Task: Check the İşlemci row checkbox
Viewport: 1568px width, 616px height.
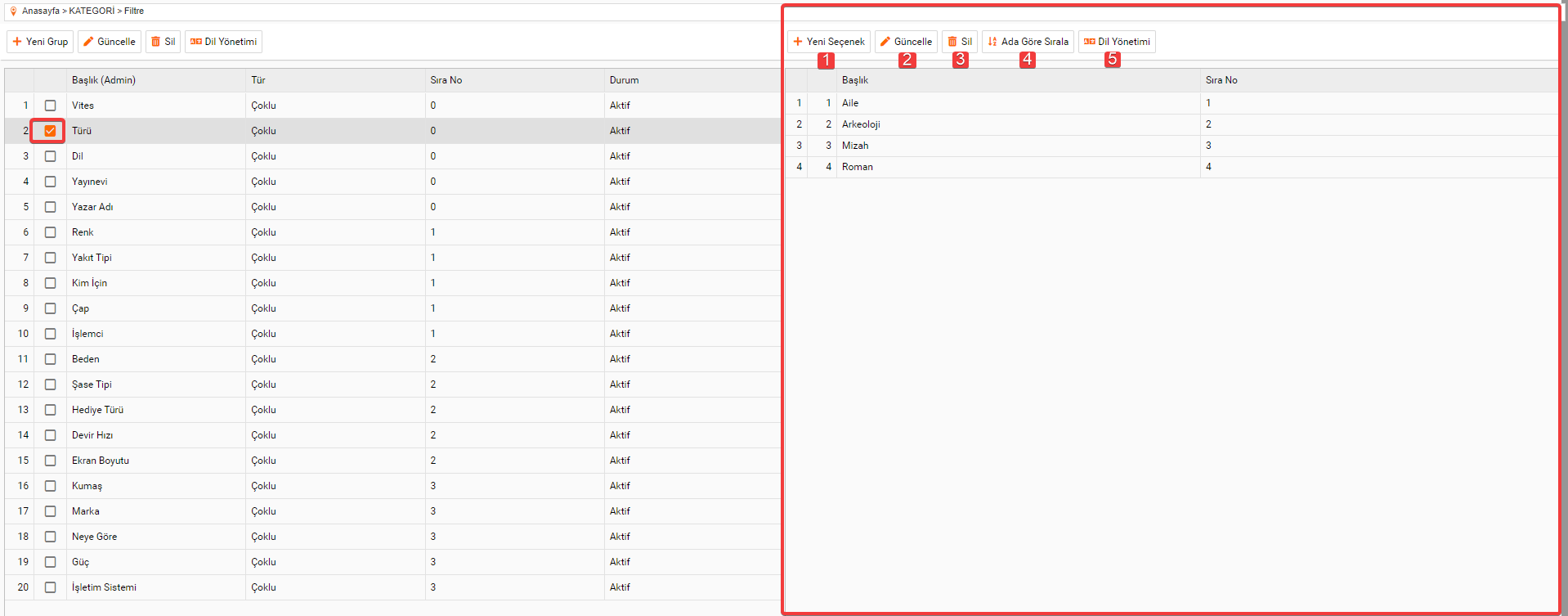Action: 51,334
